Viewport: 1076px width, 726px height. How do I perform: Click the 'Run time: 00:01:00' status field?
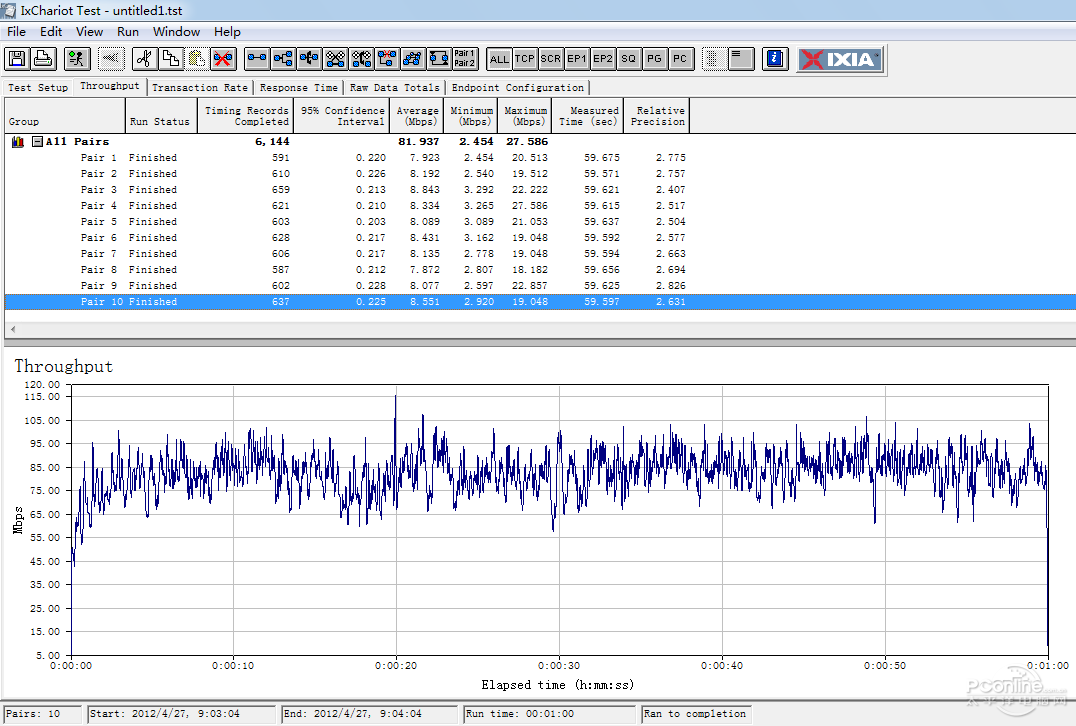tap(550, 714)
